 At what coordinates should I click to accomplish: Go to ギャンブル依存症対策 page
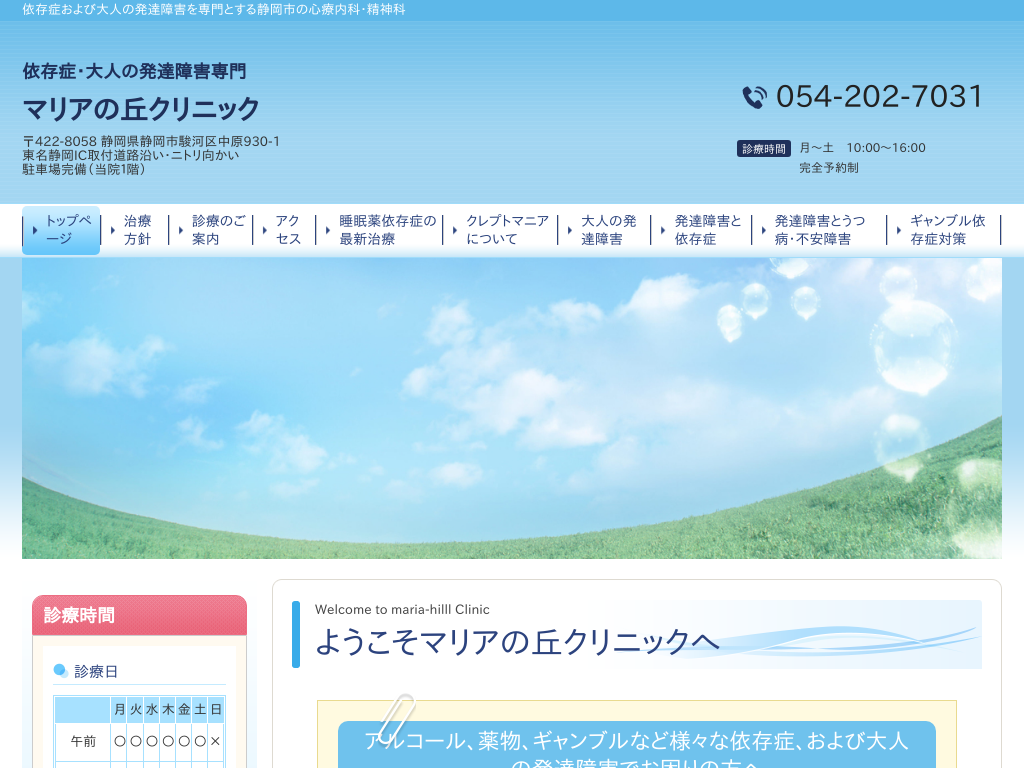947,230
